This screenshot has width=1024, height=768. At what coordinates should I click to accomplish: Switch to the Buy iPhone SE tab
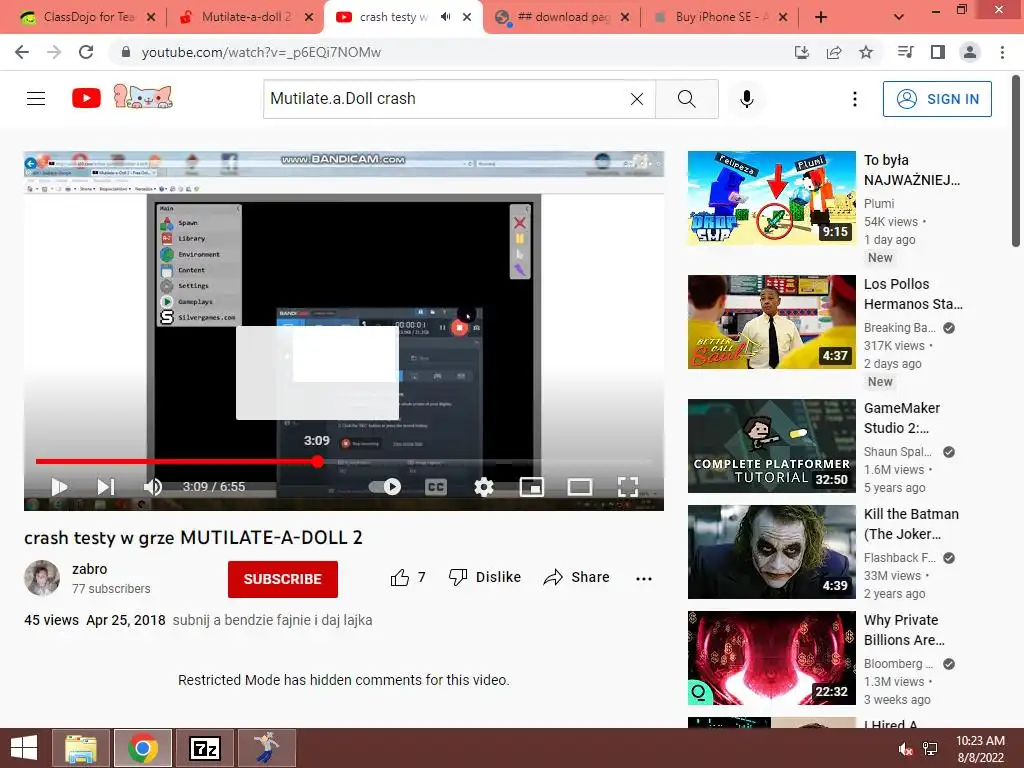tap(721, 17)
